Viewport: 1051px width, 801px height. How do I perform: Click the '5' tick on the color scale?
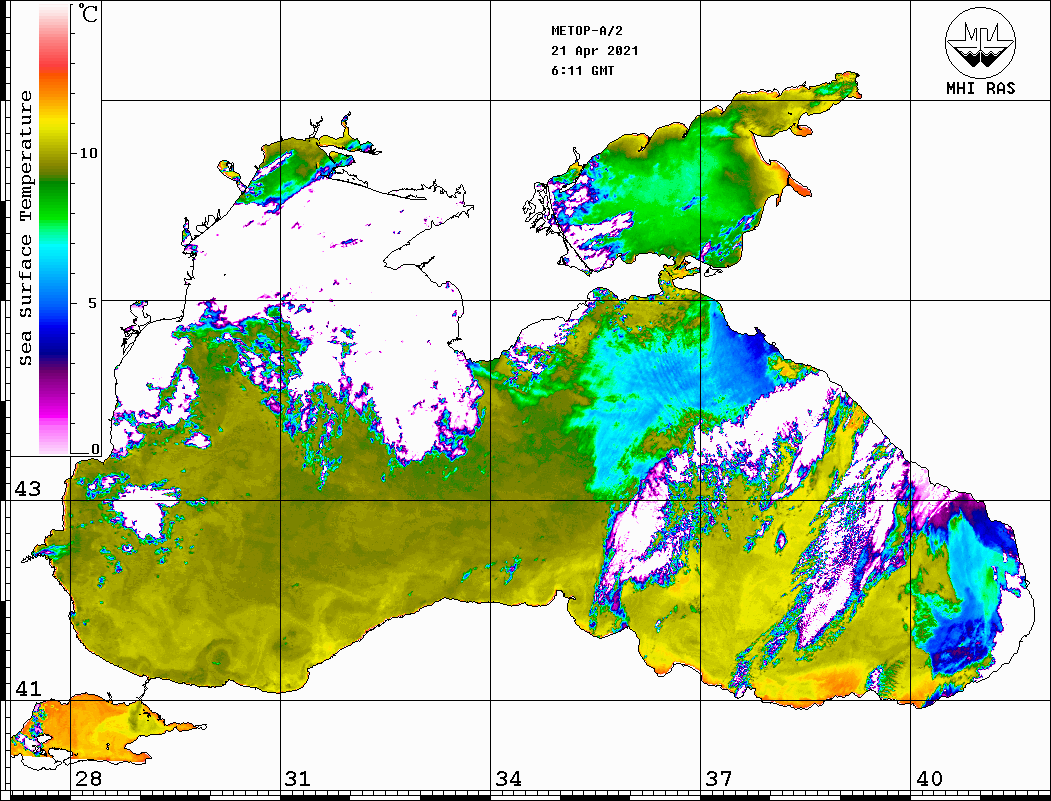point(93,303)
